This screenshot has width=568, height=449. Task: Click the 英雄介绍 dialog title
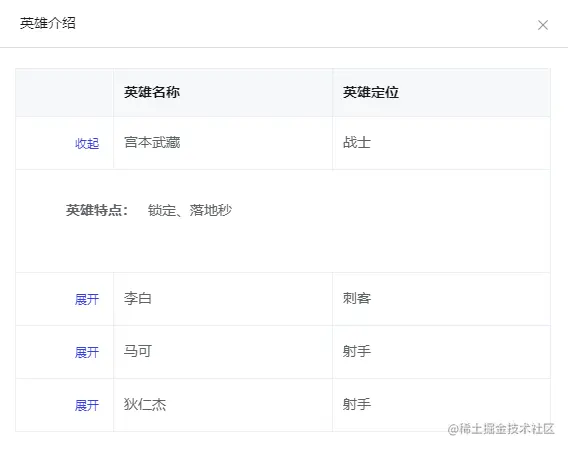coord(47,24)
